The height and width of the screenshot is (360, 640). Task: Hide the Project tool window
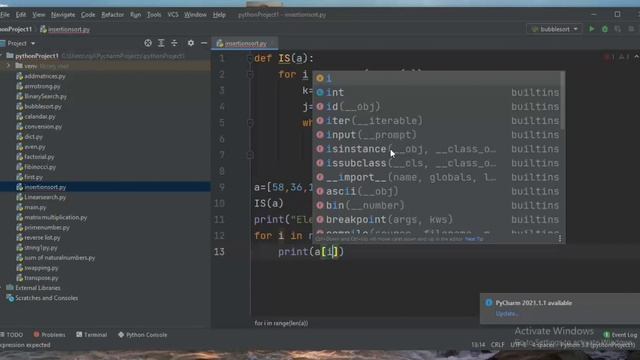pos(204,43)
